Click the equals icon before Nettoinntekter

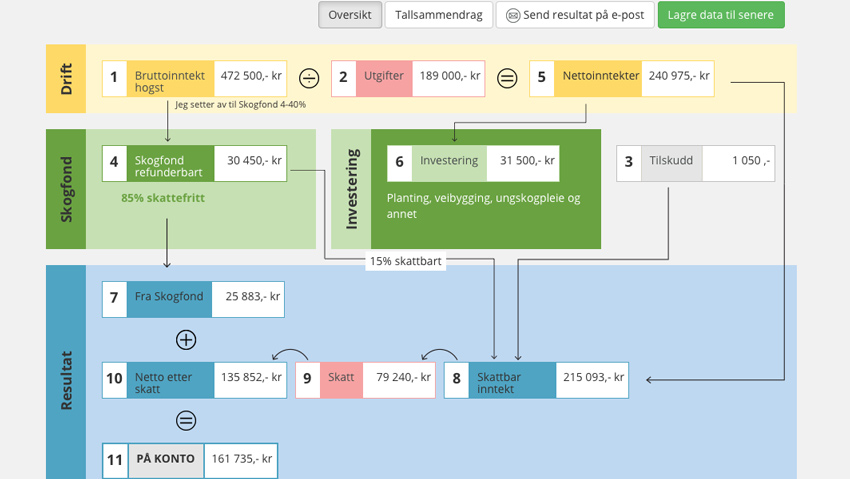click(507, 78)
